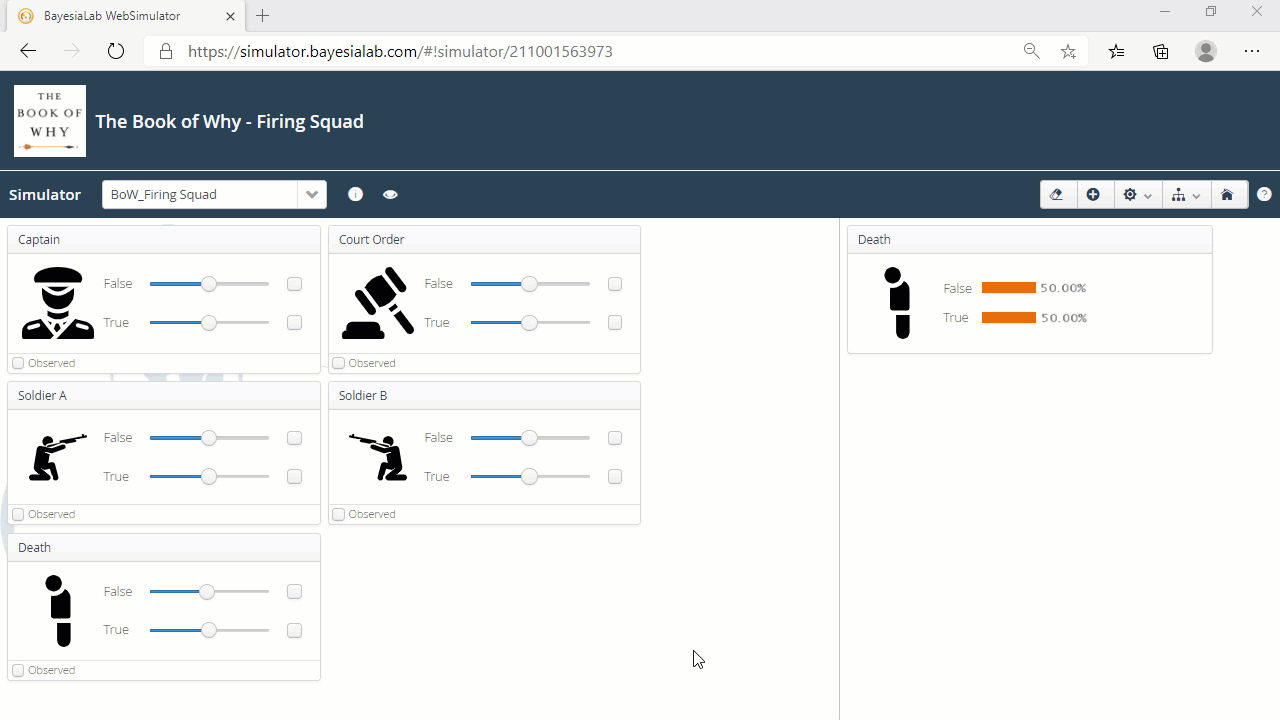
Task: Click the info icon next to the simulator selector
Action: coord(355,194)
